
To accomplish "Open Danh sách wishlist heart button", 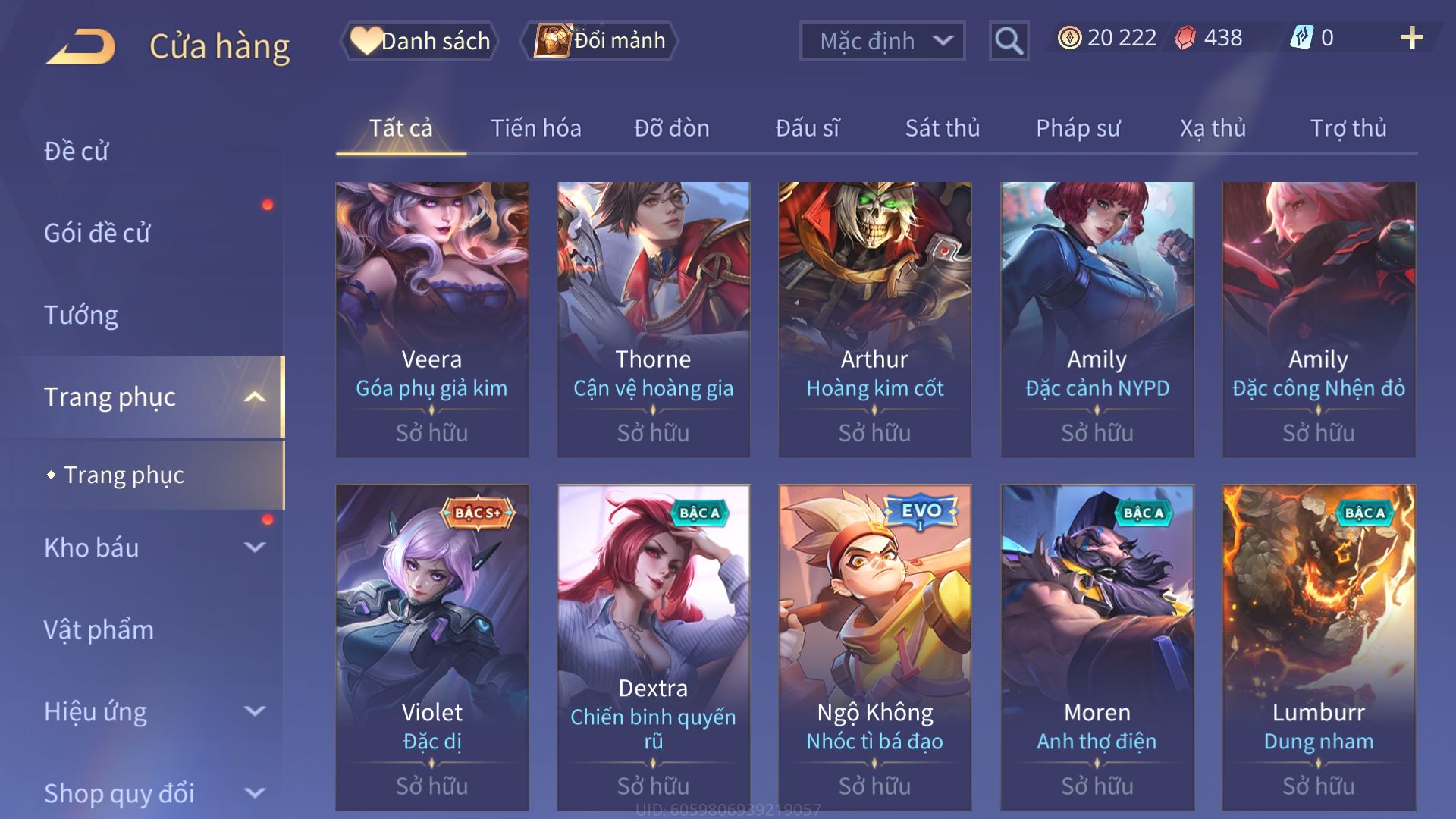I will [420, 41].
